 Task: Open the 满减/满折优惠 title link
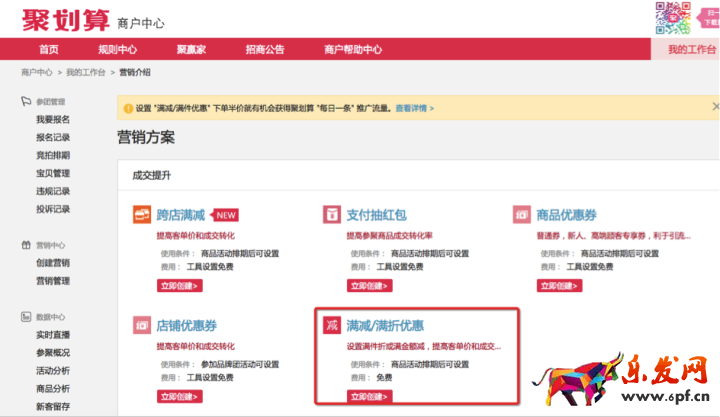385,326
